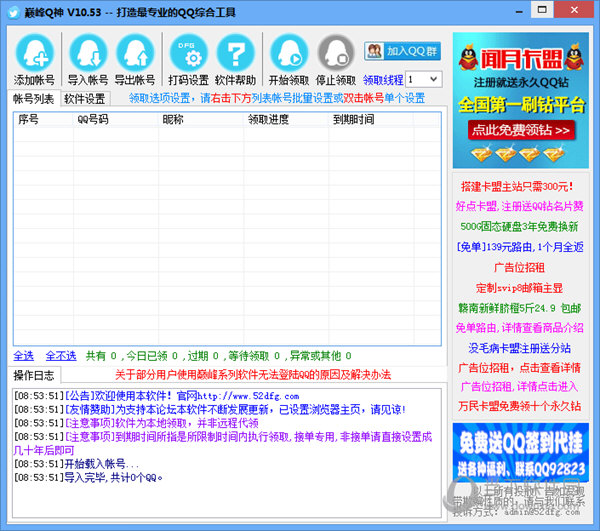Switch to the 软件设置 tab
Viewport: 600px width, 531px height.
85,99
